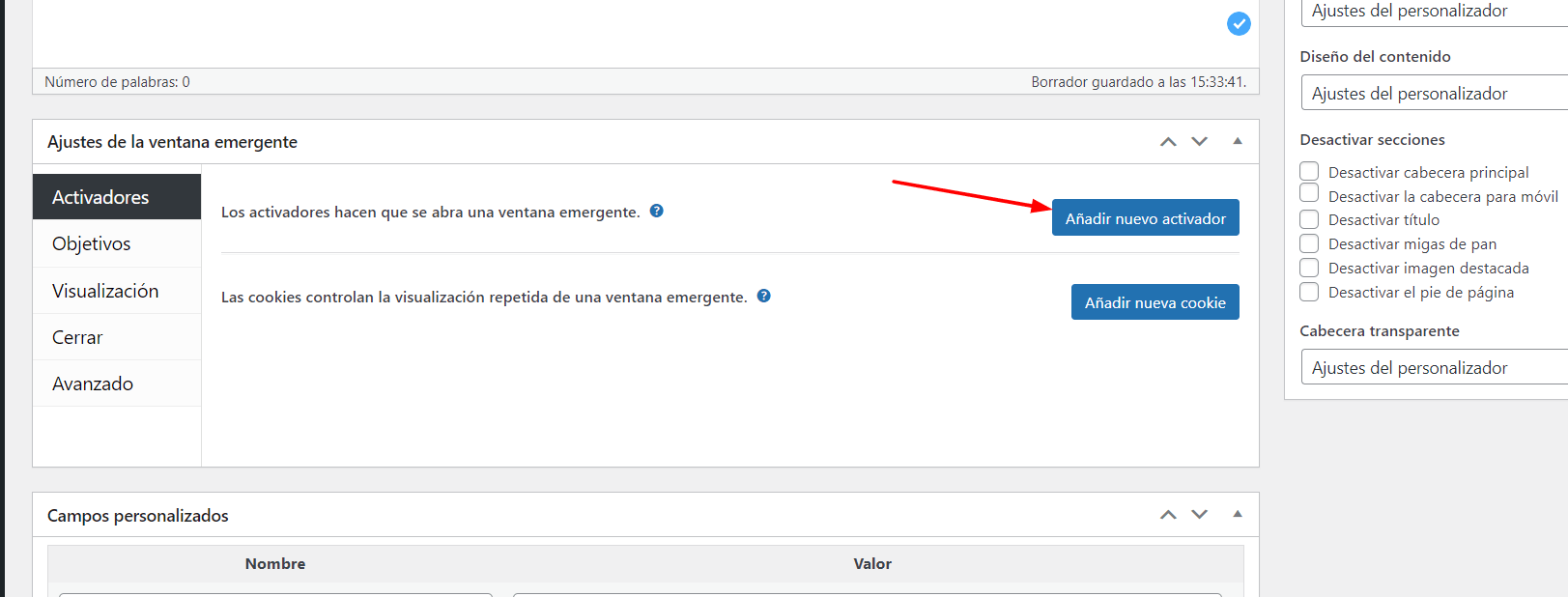Open the Avanzado tab

pos(117,384)
